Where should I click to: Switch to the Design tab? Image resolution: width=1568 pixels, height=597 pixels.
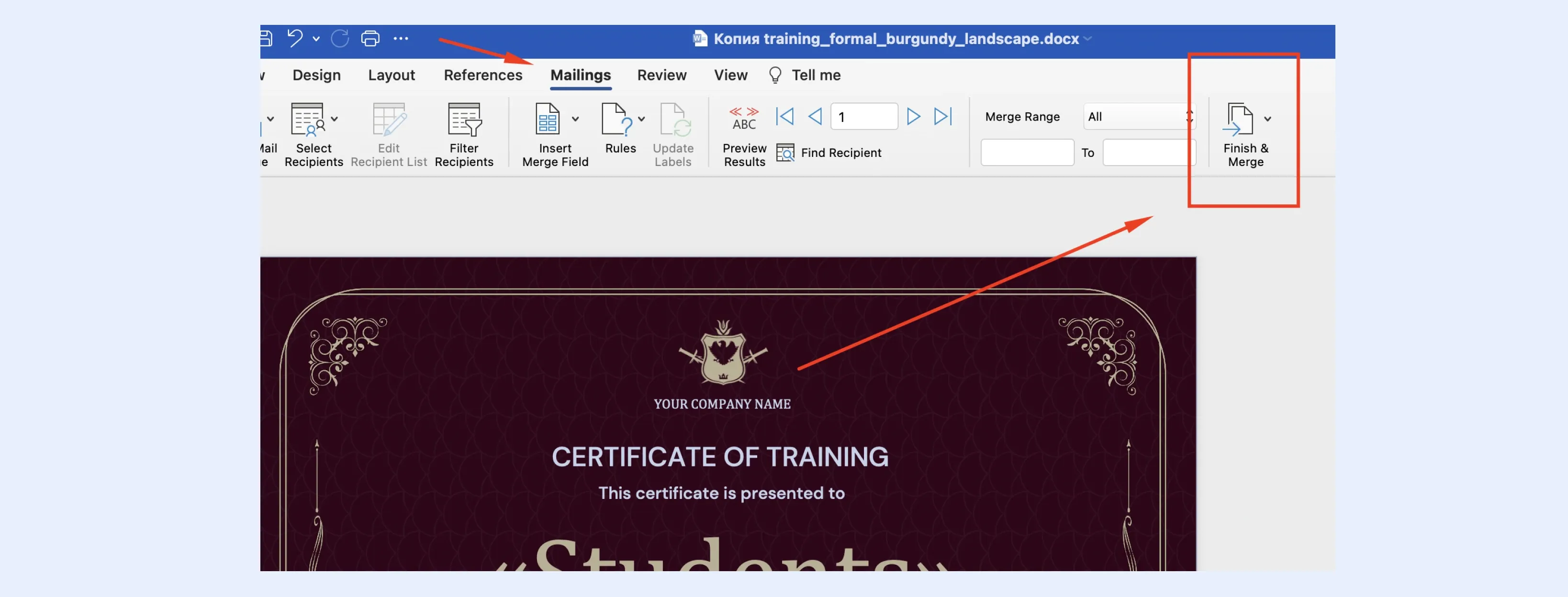point(316,75)
